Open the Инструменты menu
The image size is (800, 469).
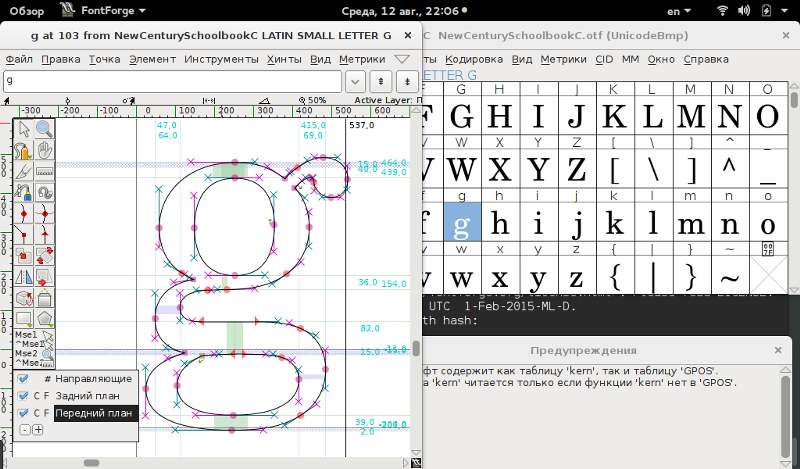(x=221, y=59)
